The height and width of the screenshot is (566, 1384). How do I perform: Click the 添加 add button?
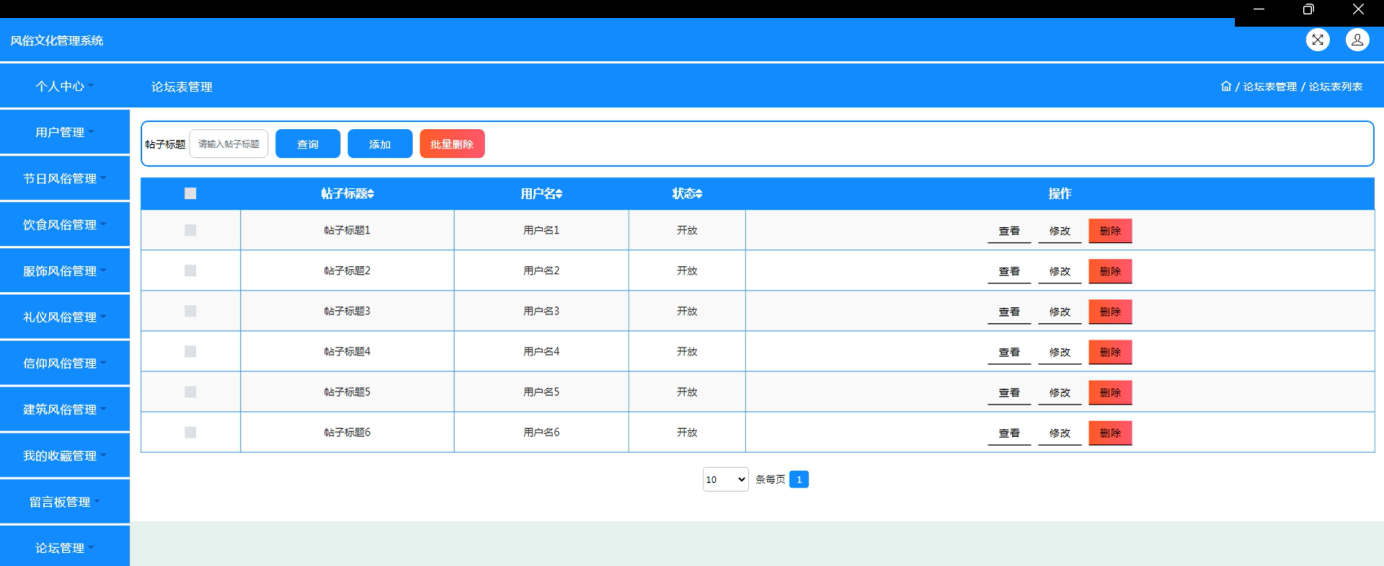coord(380,144)
